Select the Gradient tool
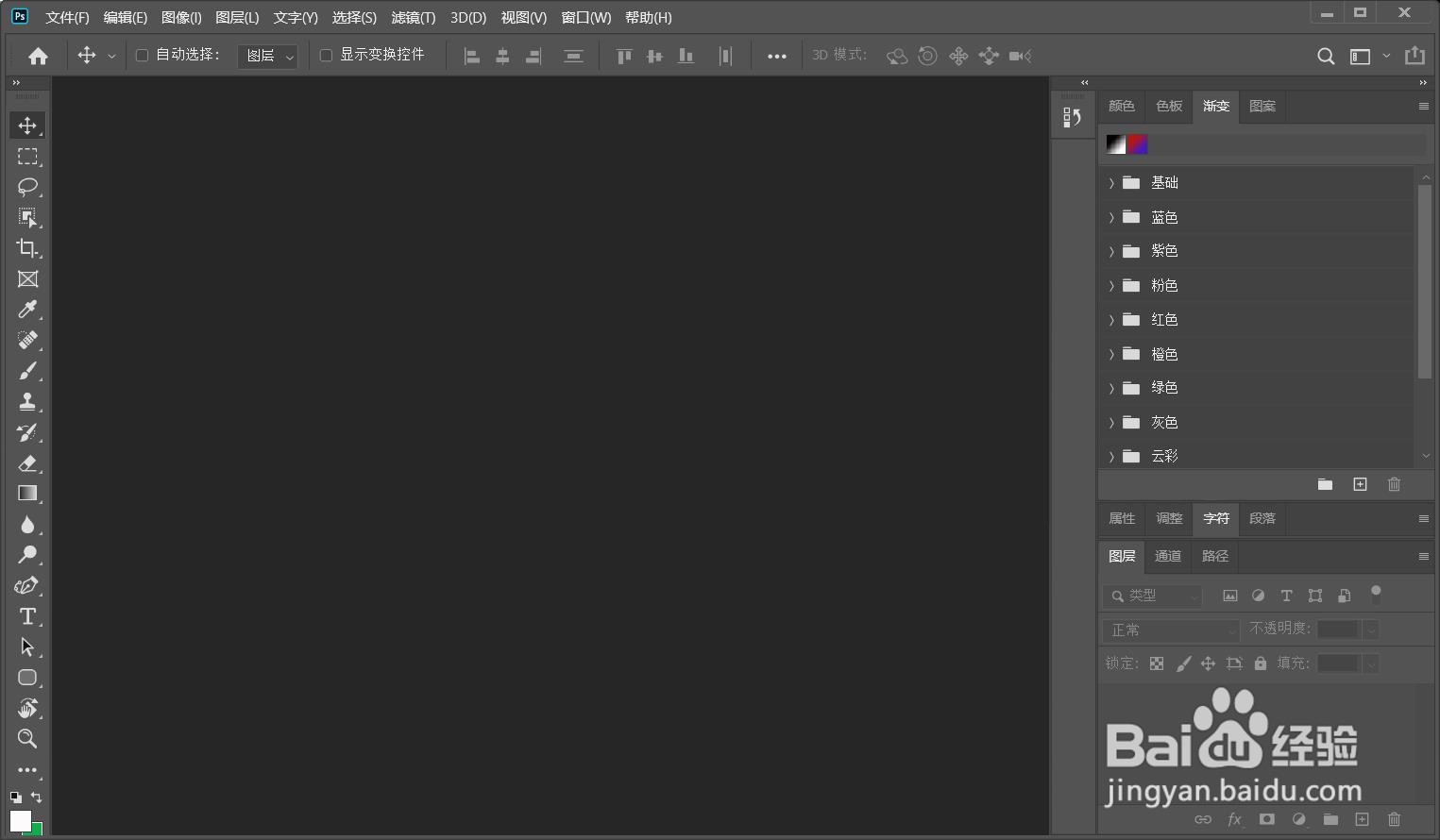This screenshot has height=840, width=1440. (x=27, y=494)
